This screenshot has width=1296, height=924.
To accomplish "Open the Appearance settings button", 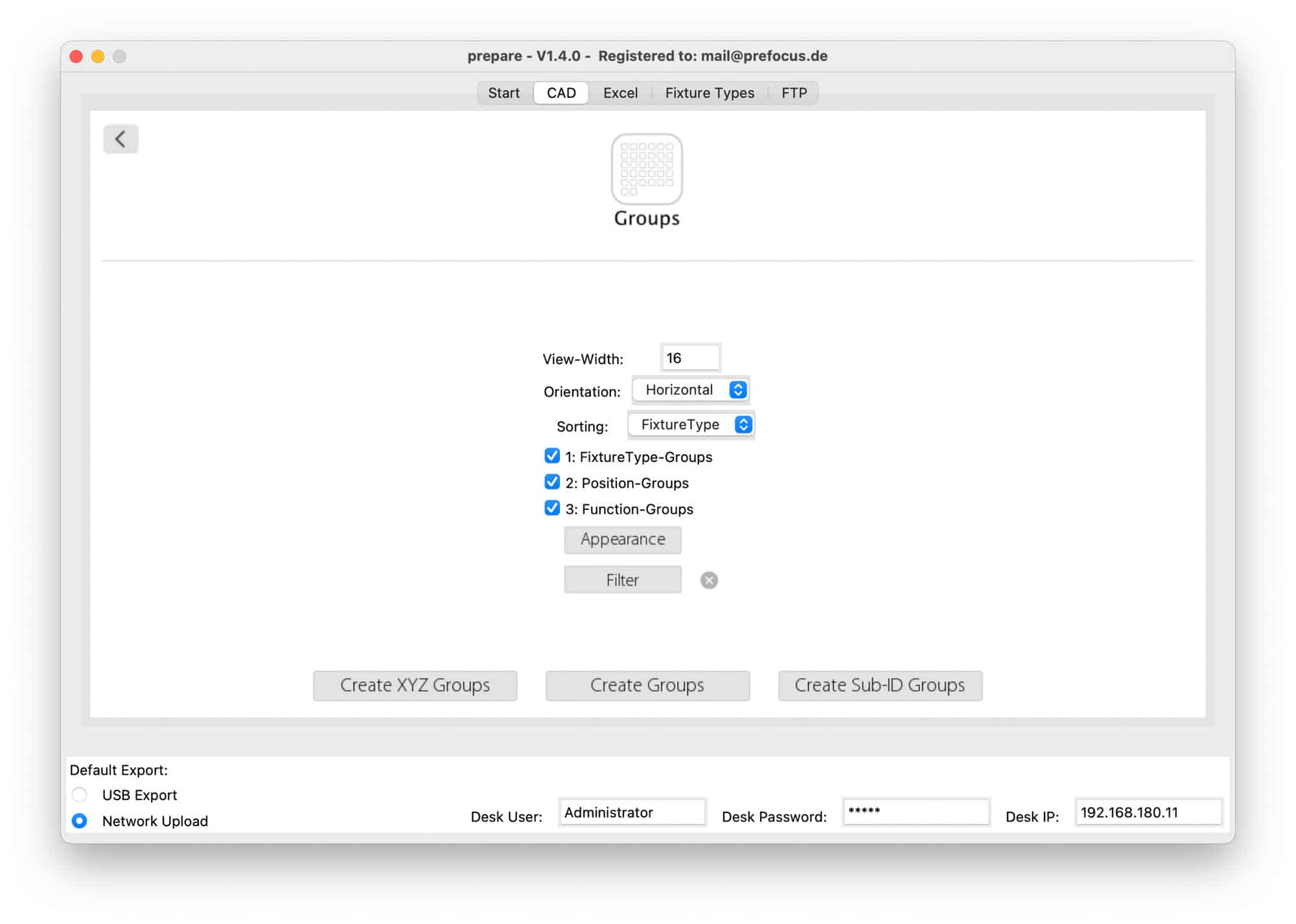I will (622, 539).
